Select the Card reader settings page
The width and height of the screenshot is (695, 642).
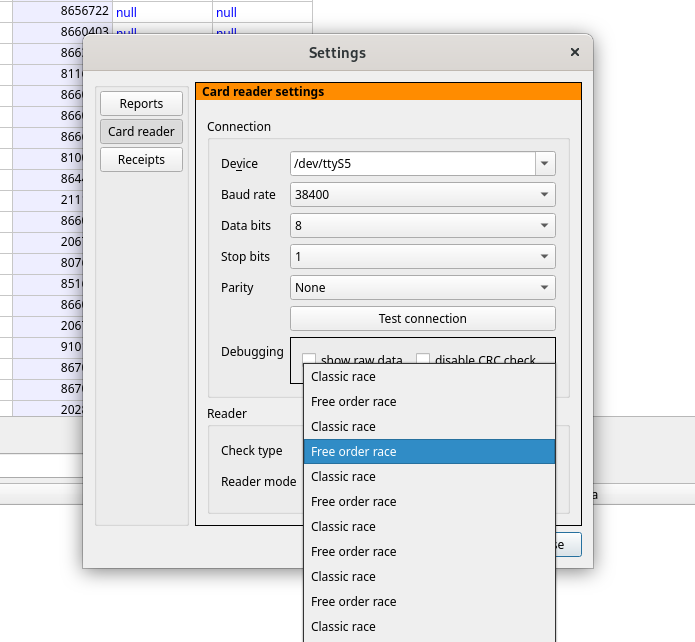[x=141, y=131]
